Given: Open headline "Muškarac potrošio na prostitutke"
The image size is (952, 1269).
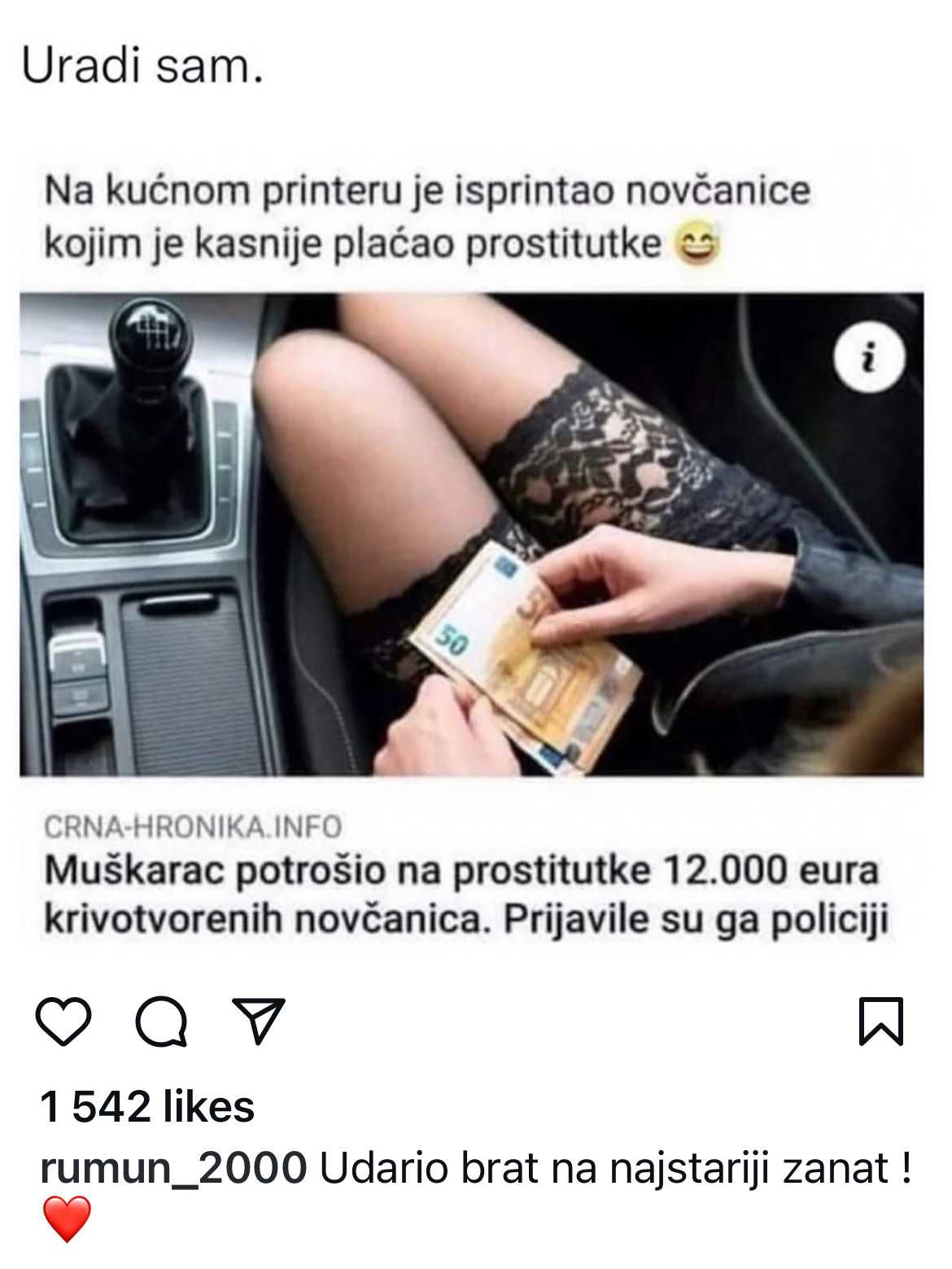Looking at the screenshot, I should pos(348,871).
